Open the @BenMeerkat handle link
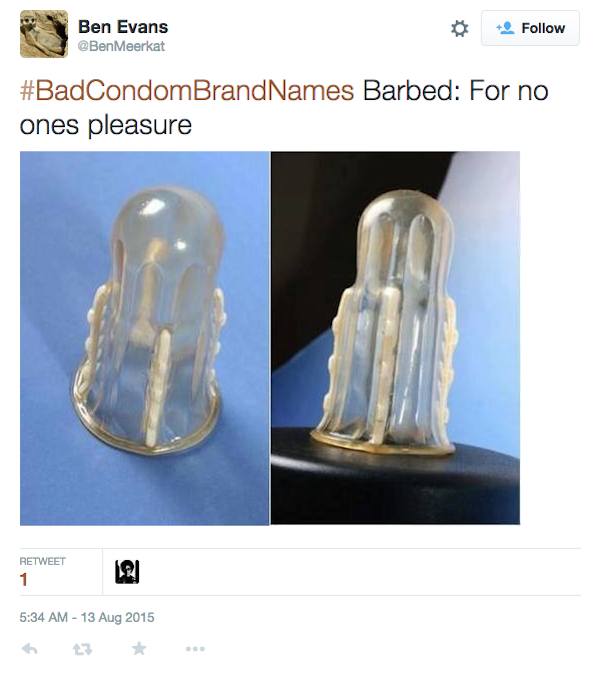The image size is (600, 673). pos(121,46)
